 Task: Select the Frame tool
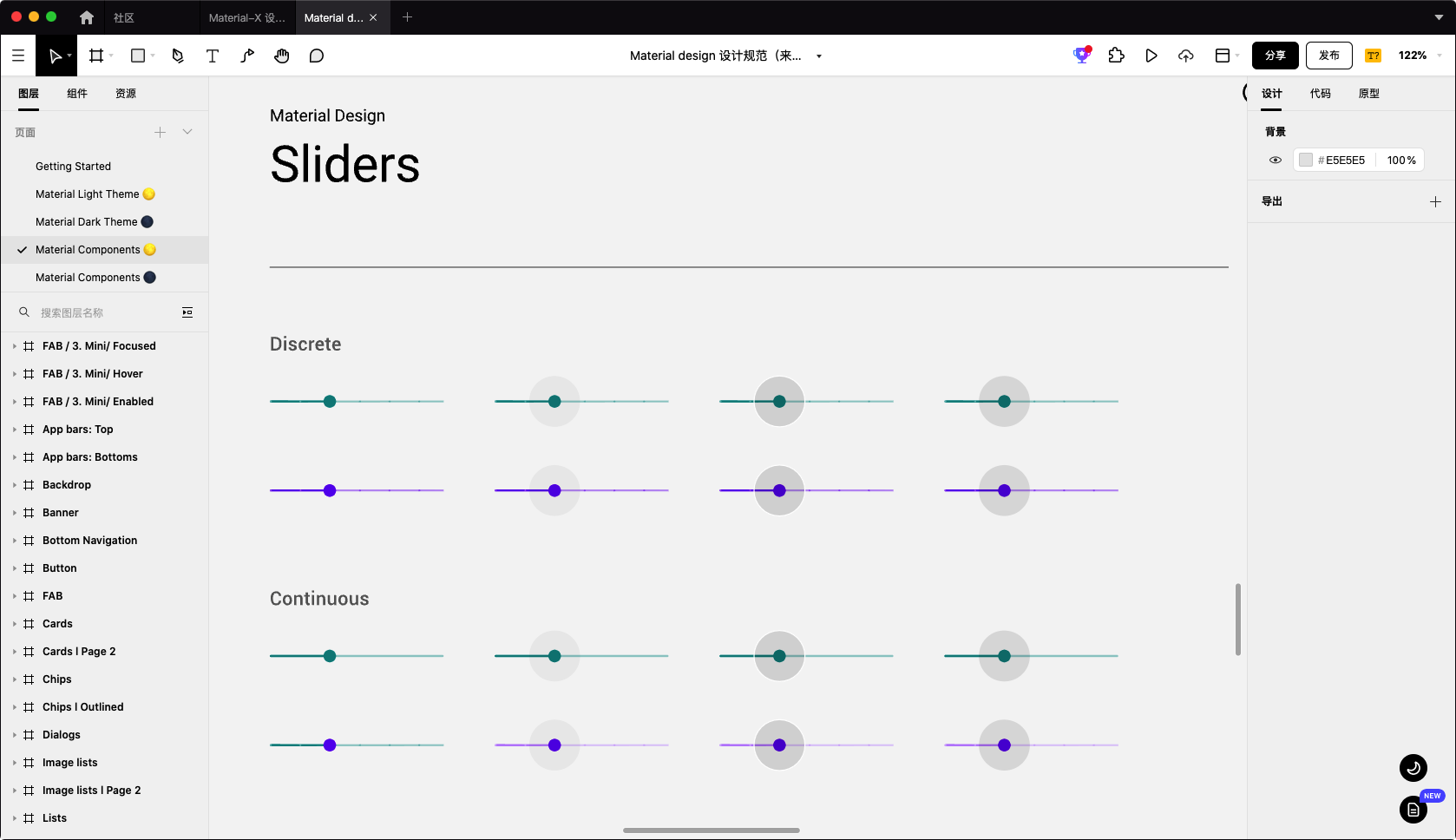pyautogui.click(x=96, y=56)
